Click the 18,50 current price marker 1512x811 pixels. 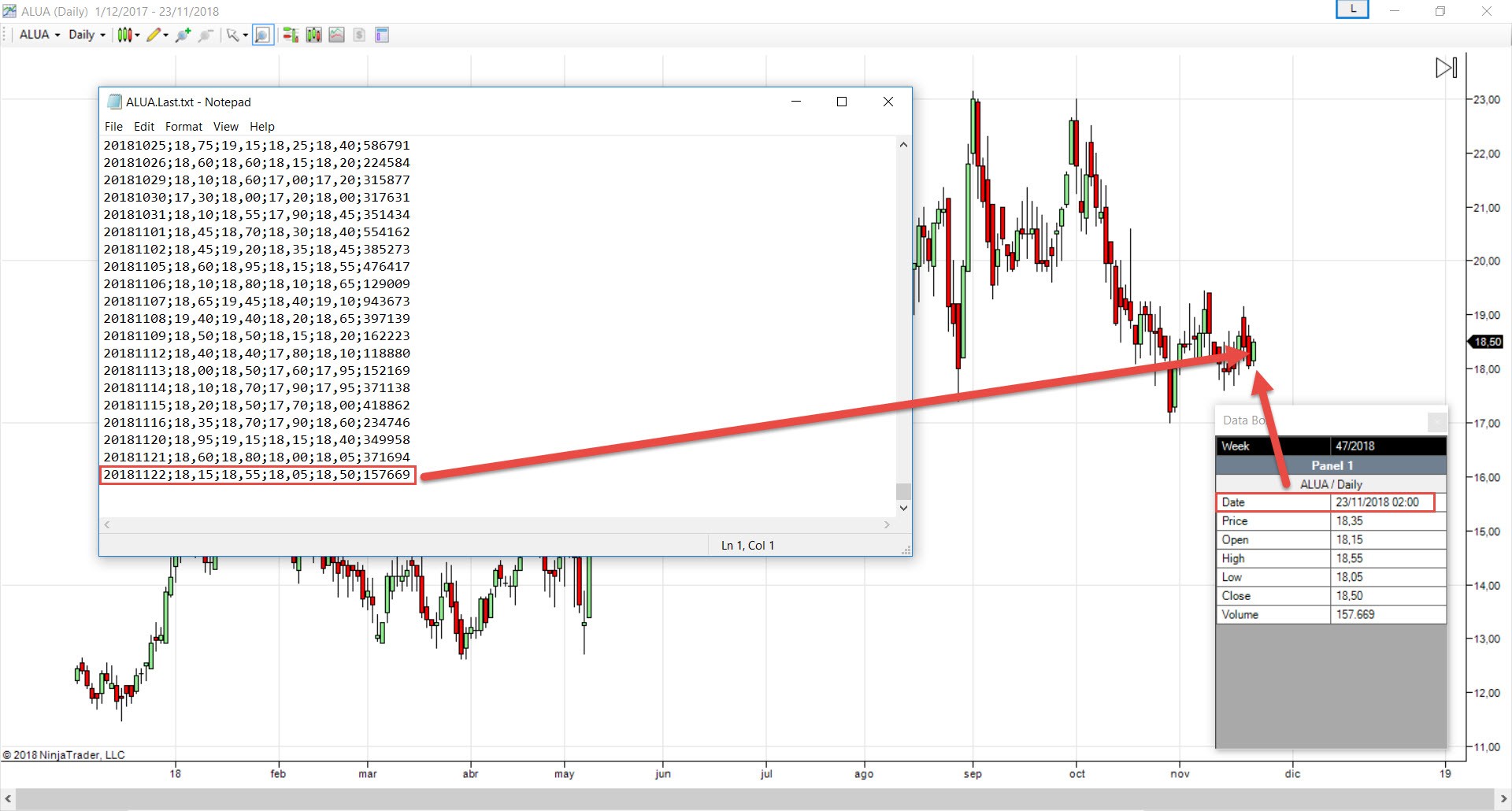[1486, 342]
